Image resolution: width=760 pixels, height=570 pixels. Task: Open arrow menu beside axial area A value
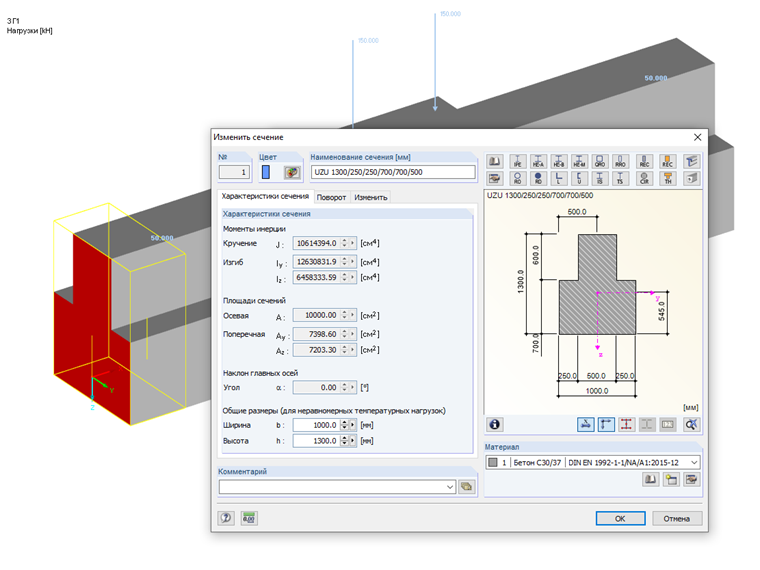pyautogui.click(x=353, y=315)
